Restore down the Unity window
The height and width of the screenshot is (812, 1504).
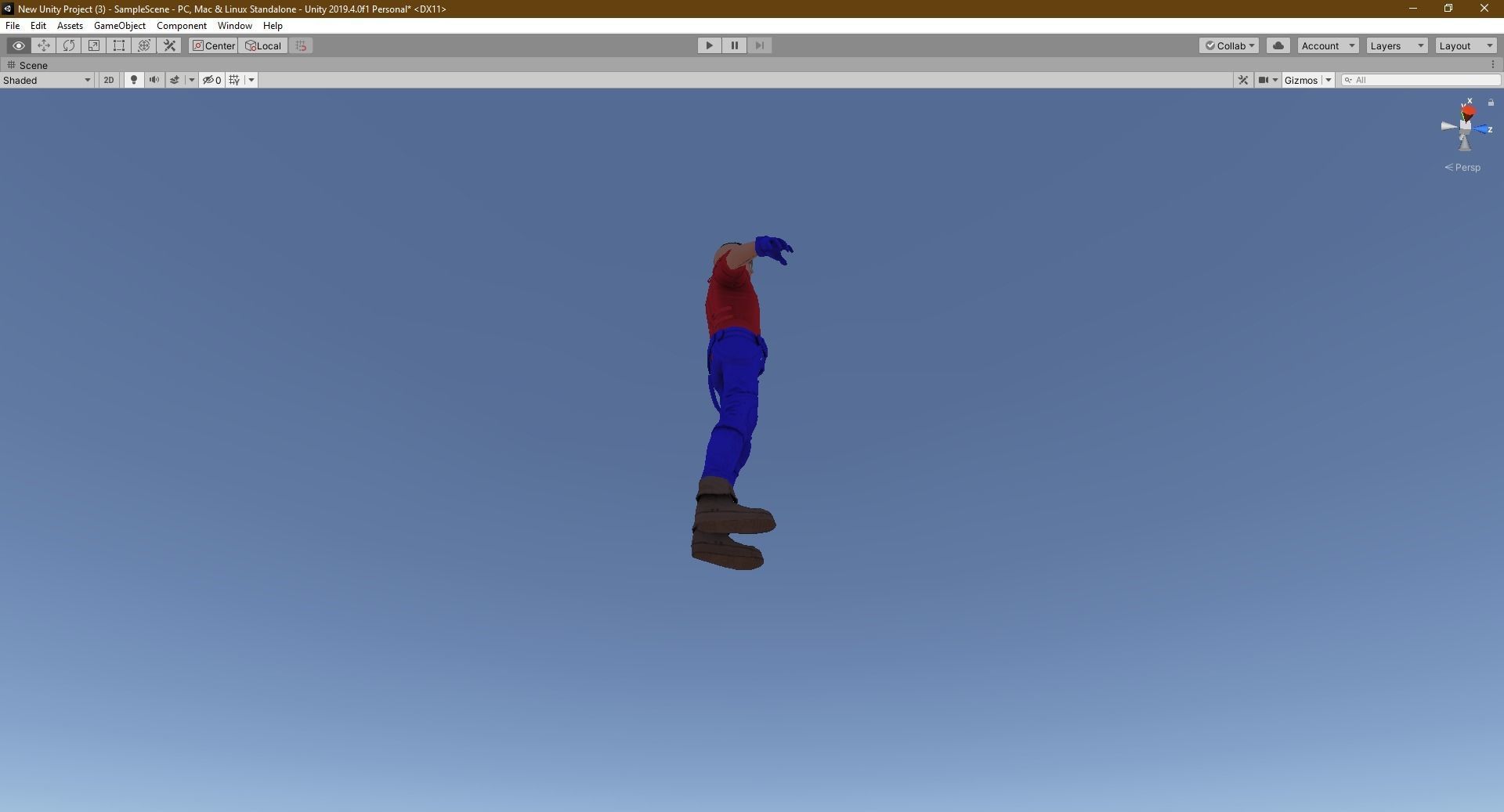coord(1448,9)
